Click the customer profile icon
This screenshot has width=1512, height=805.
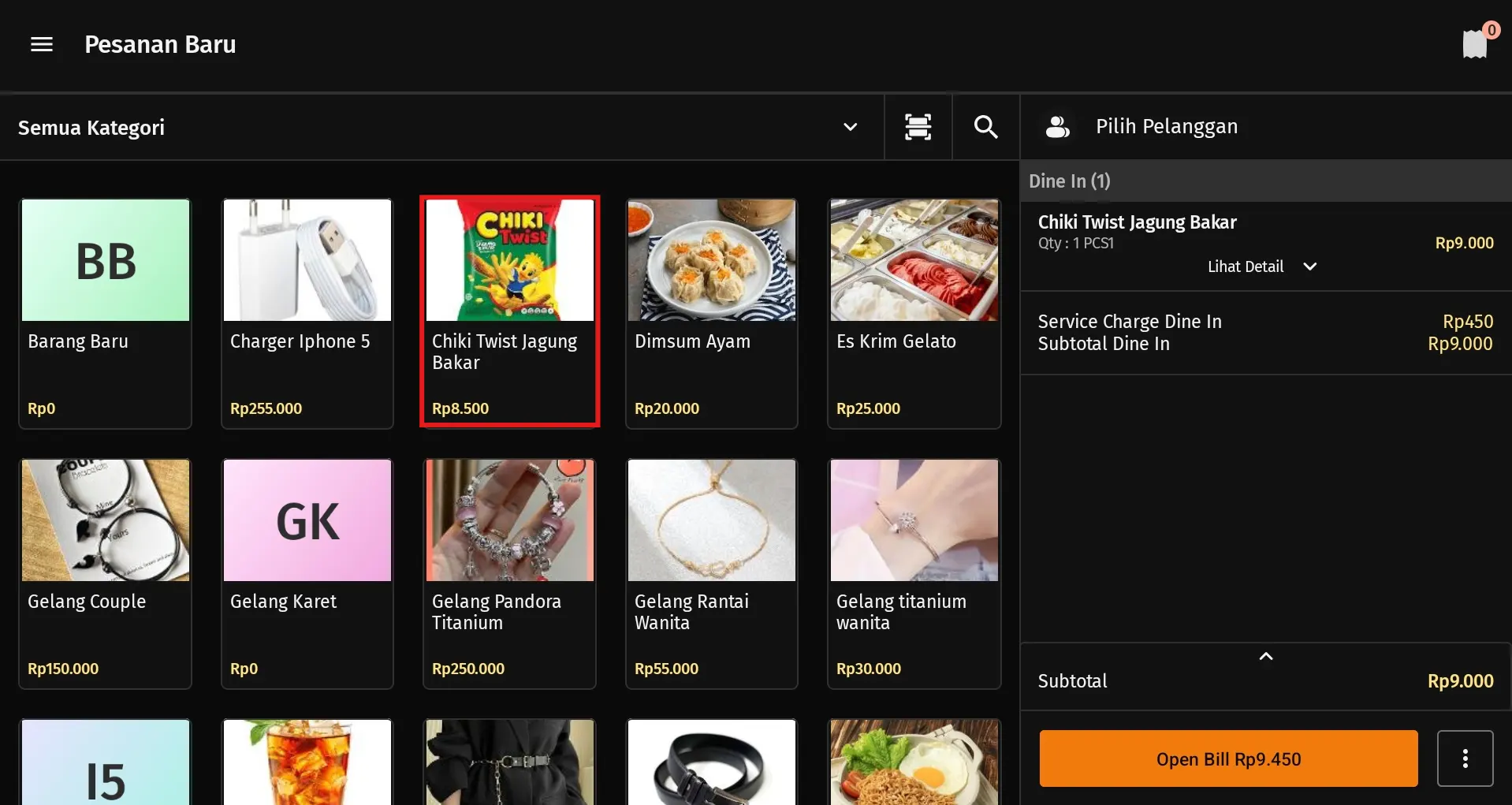coord(1057,127)
